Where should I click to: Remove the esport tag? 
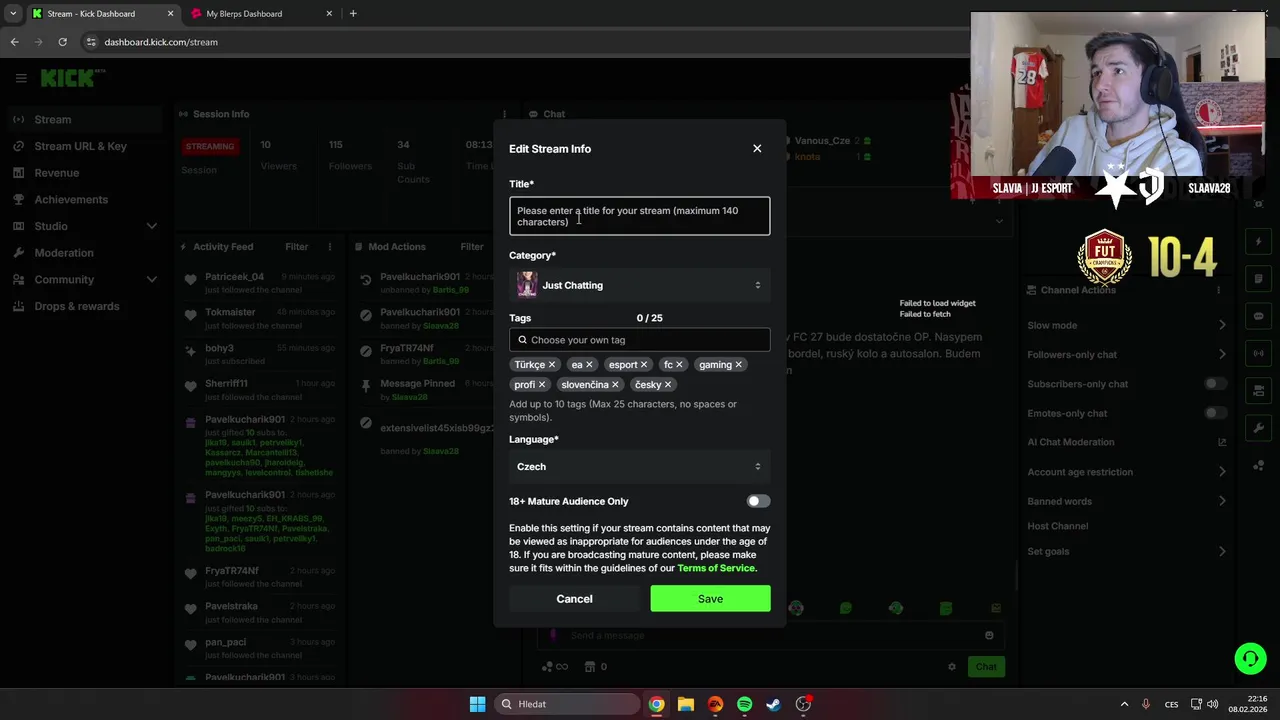tap(644, 365)
